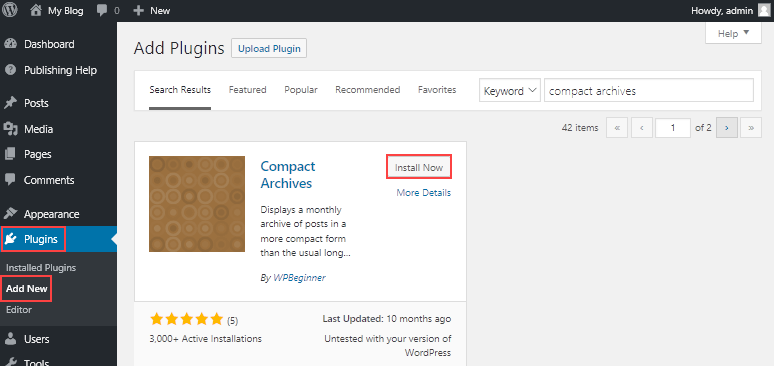Open the Keyword search type dropdown
The image size is (774, 366).
[510, 90]
